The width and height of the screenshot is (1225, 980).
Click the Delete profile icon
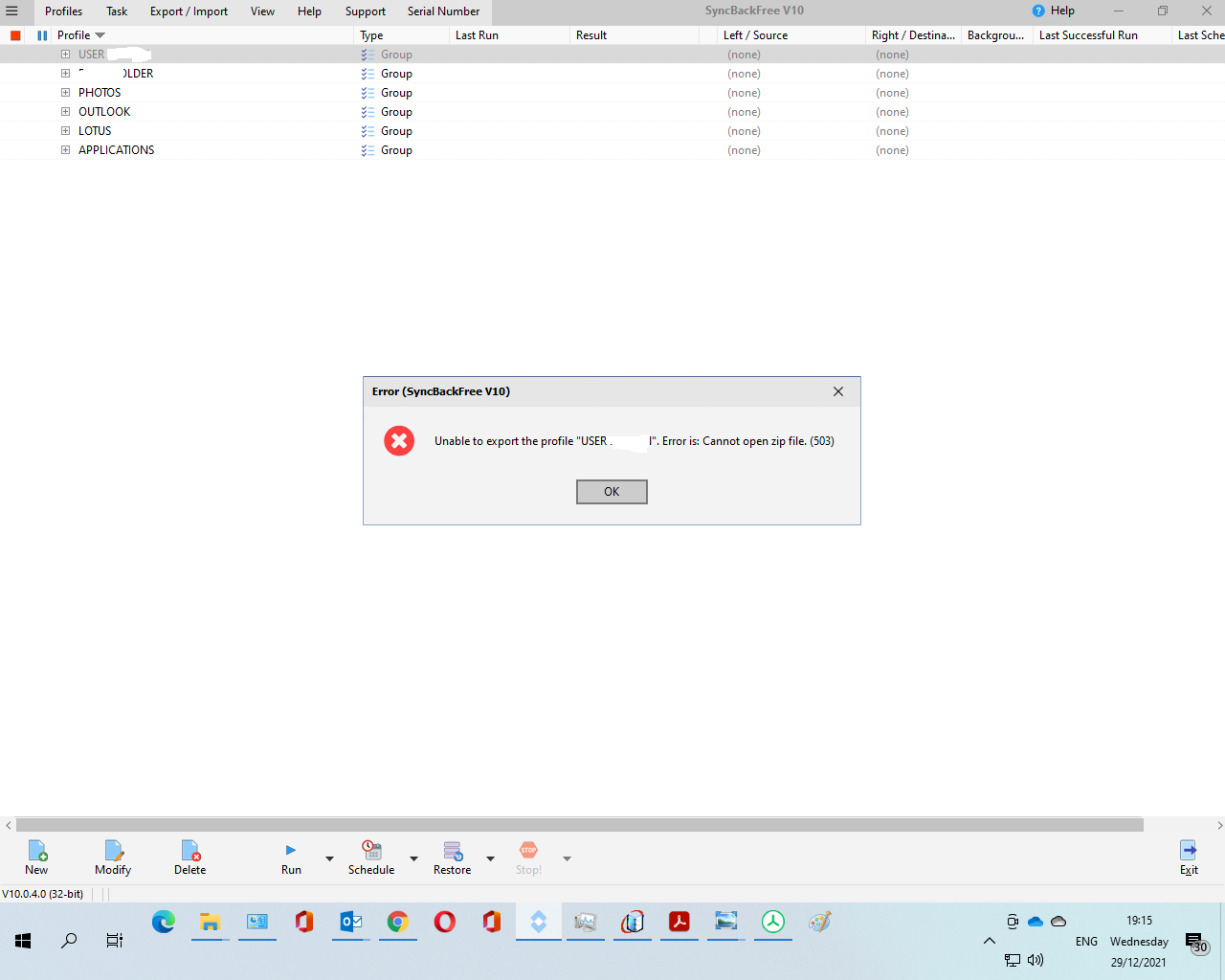pos(189,850)
